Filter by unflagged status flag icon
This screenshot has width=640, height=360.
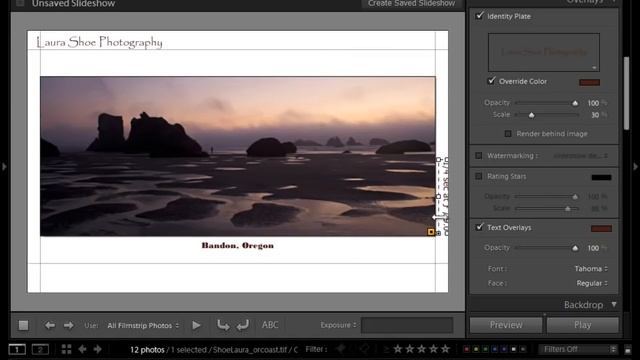click(x=365, y=349)
